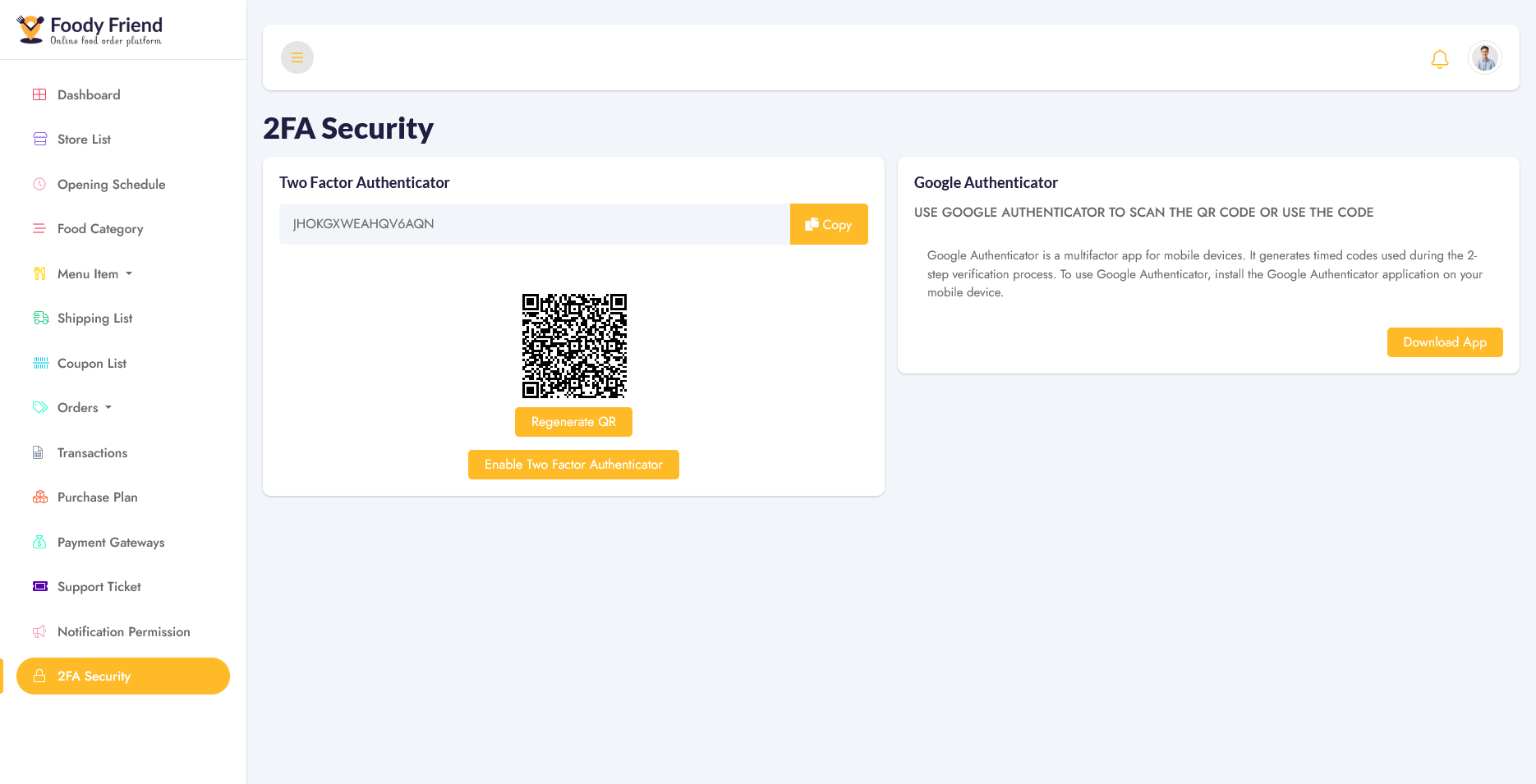Screen dimensions: 1536x784
Task: Click the hamburger menu toggle icon
Action: click(x=297, y=57)
